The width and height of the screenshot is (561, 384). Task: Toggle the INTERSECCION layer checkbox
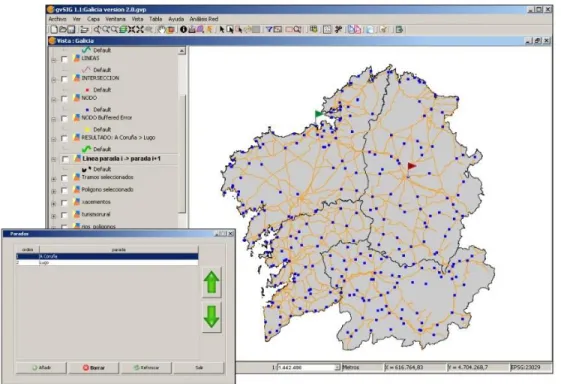64,79
